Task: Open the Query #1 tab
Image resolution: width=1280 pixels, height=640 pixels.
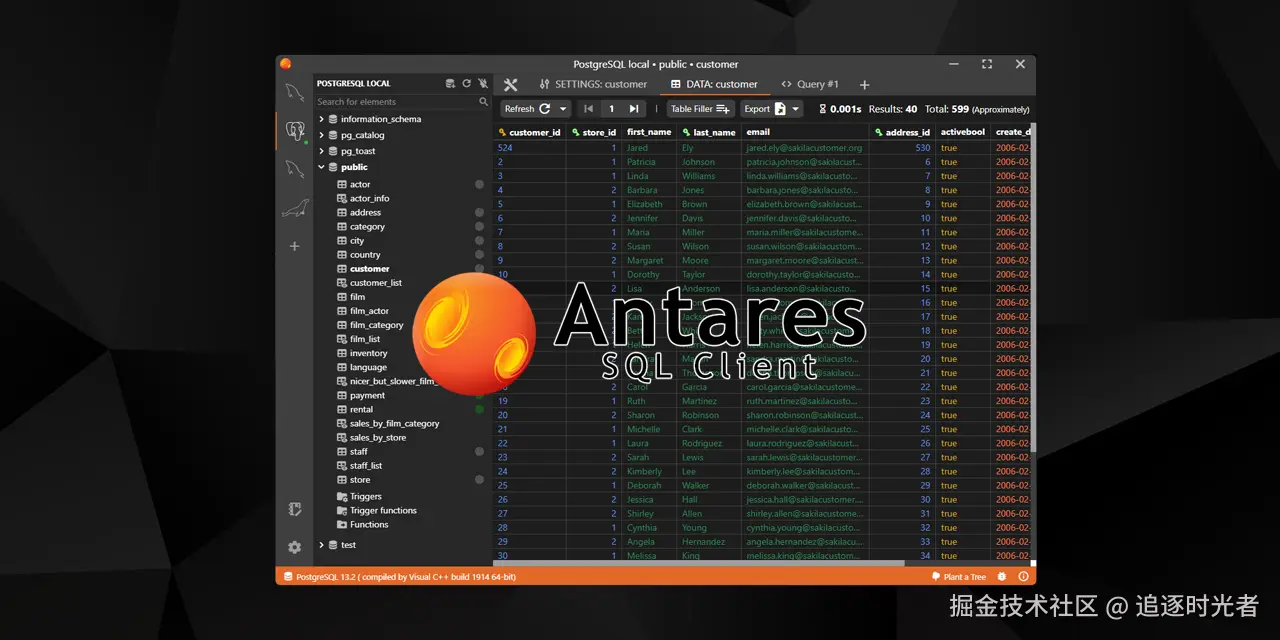Action: click(810, 85)
